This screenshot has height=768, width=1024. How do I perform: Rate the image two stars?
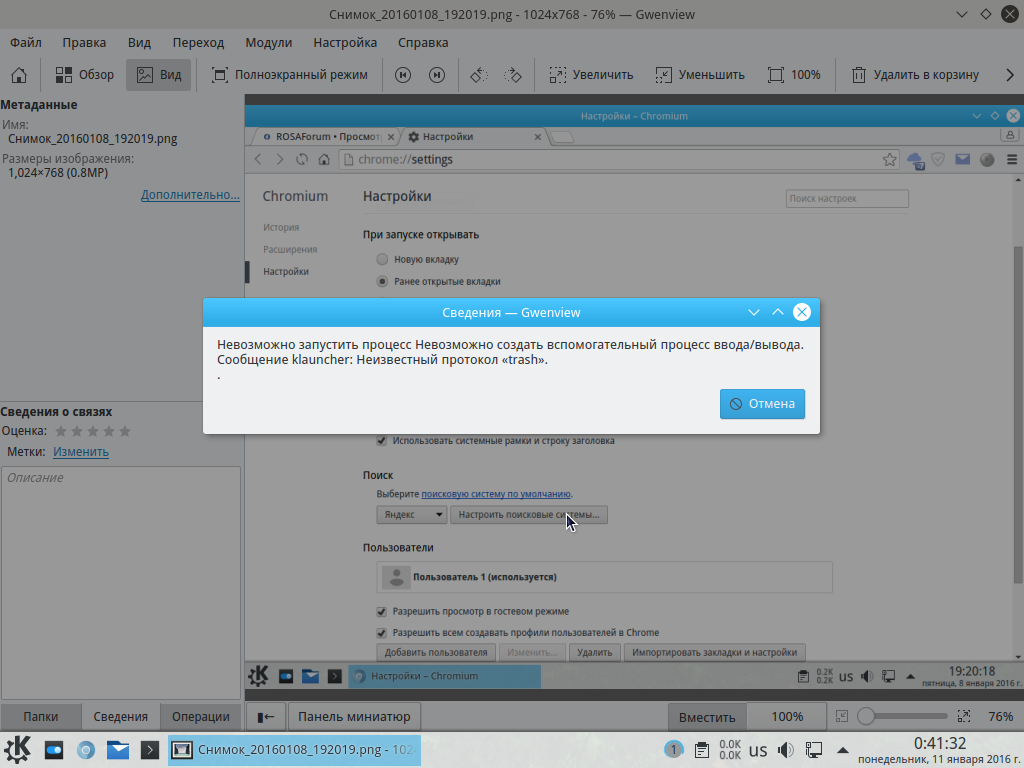click(x=77, y=431)
